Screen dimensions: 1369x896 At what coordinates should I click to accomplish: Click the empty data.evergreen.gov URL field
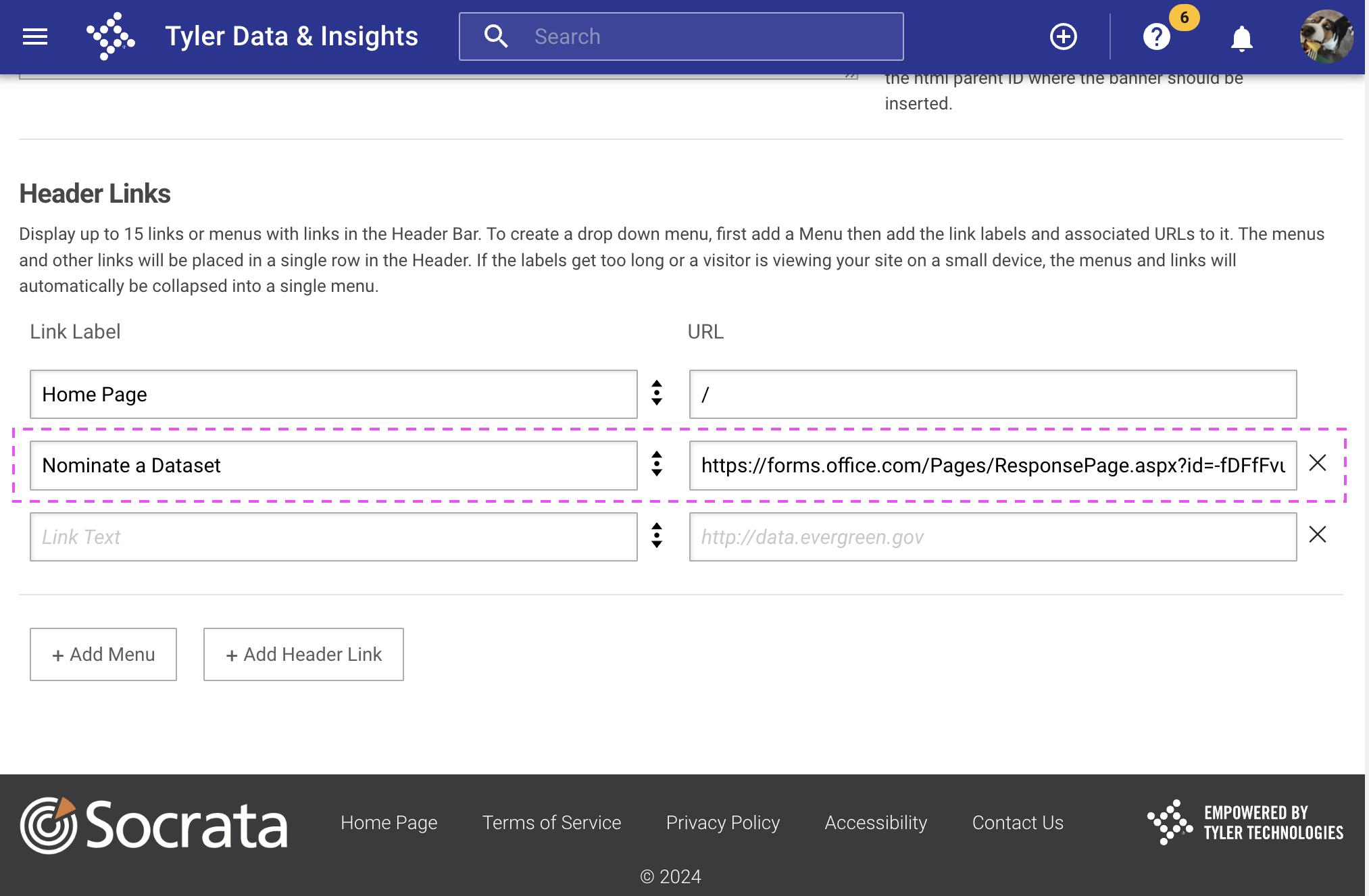tap(993, 537)
